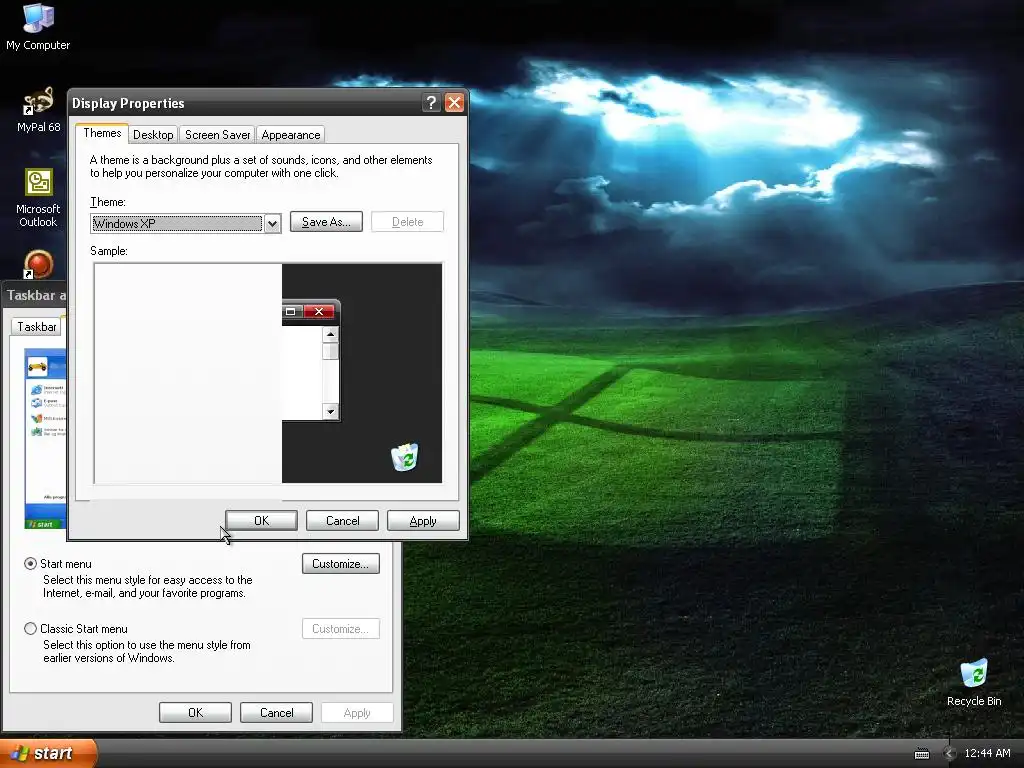This screenshot has width=1024, height=768.
Task: Click the disabled Delete theme button
Action: pos(408,222)
